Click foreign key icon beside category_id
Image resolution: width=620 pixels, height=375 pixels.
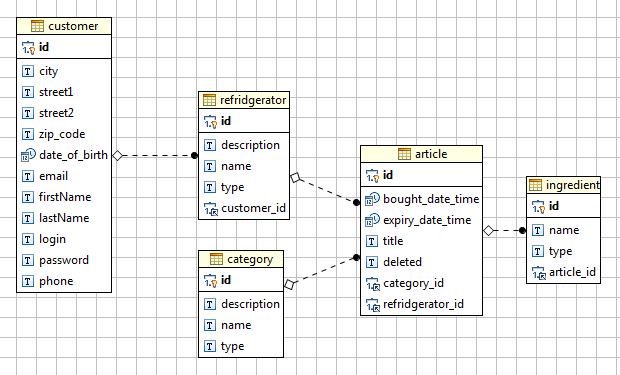pos(372,283)
